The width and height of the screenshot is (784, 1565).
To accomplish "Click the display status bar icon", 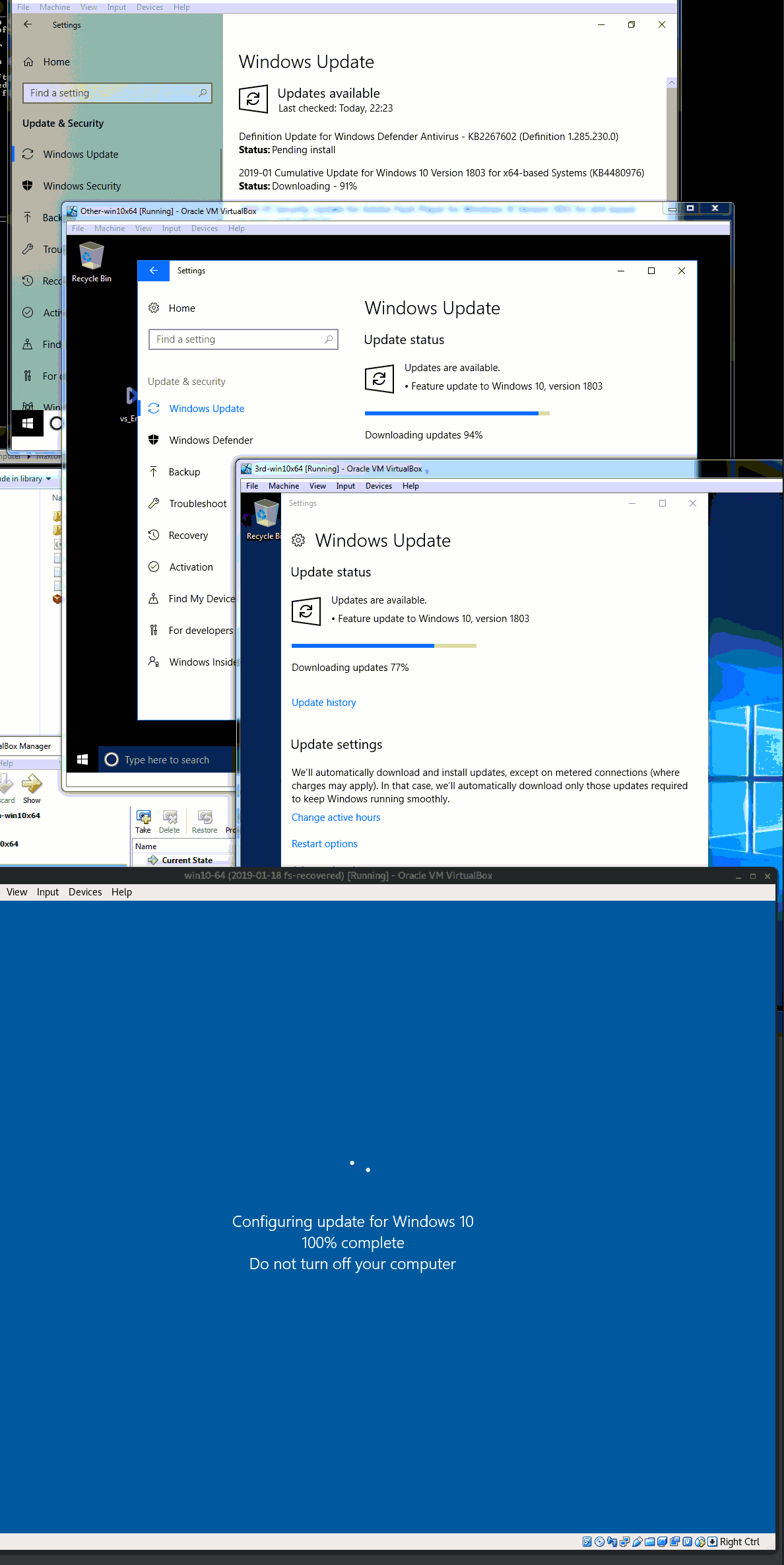I will click(x=662, y=1542).
